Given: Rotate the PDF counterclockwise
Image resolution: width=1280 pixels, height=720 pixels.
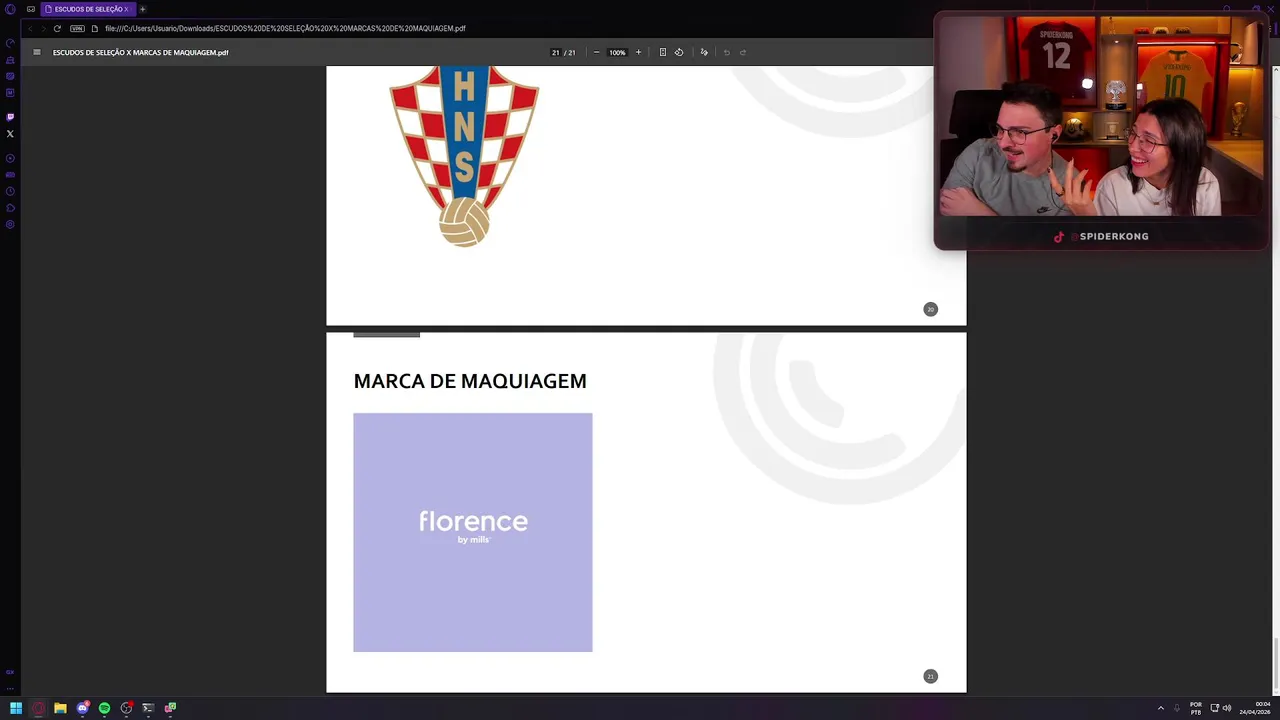Looking at the screenshot, I should [x=679, y=52].
